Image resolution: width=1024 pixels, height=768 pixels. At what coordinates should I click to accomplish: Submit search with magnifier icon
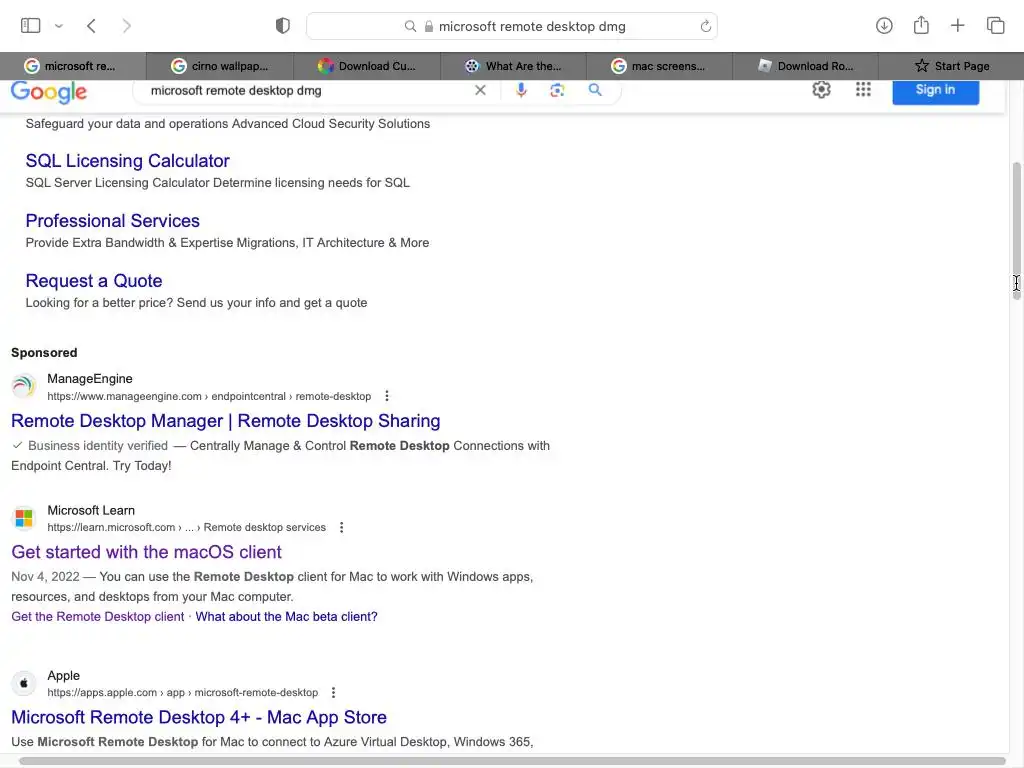[595, 90]
